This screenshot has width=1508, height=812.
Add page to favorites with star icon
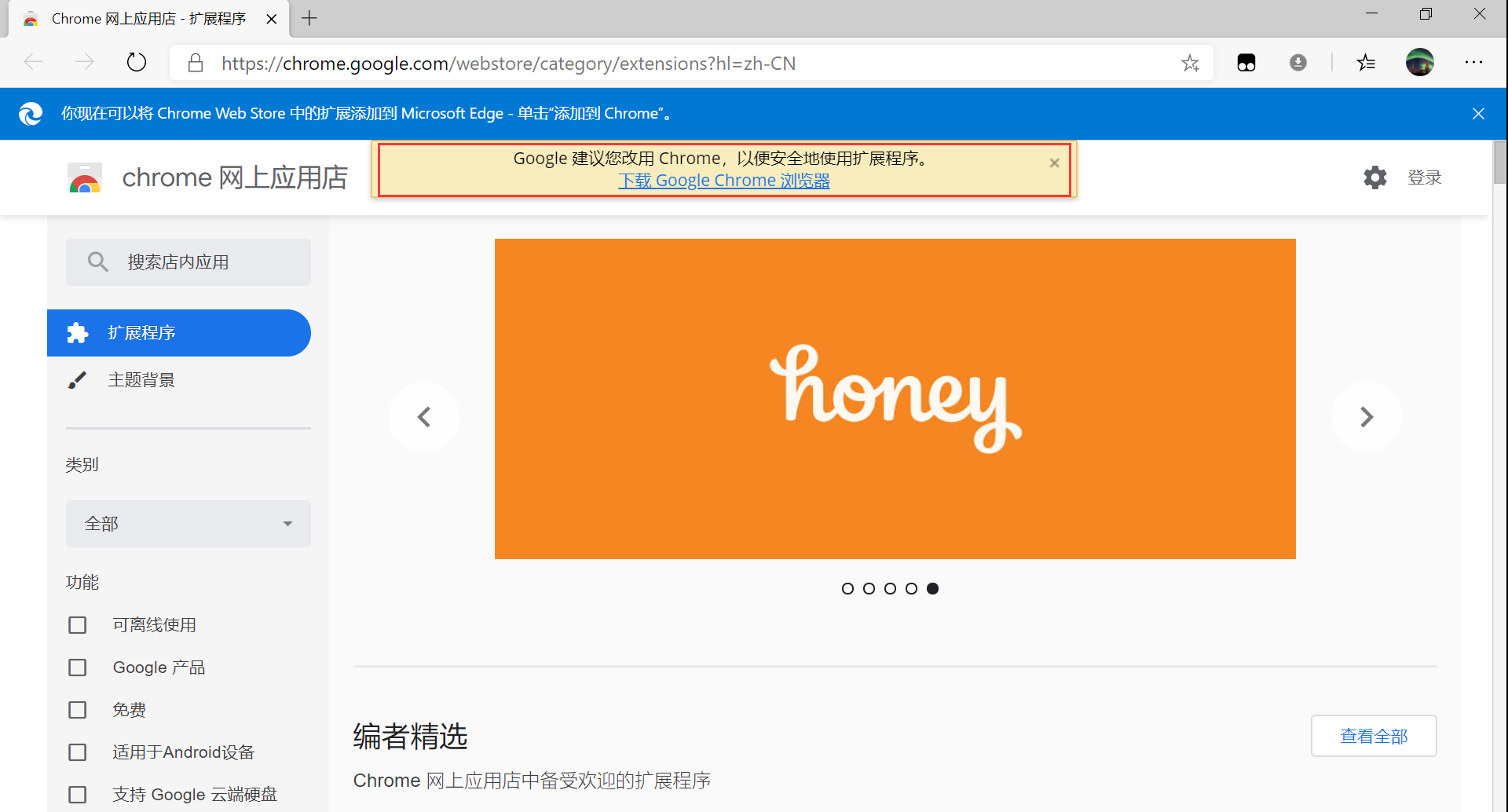click(x=1190, y=63)
